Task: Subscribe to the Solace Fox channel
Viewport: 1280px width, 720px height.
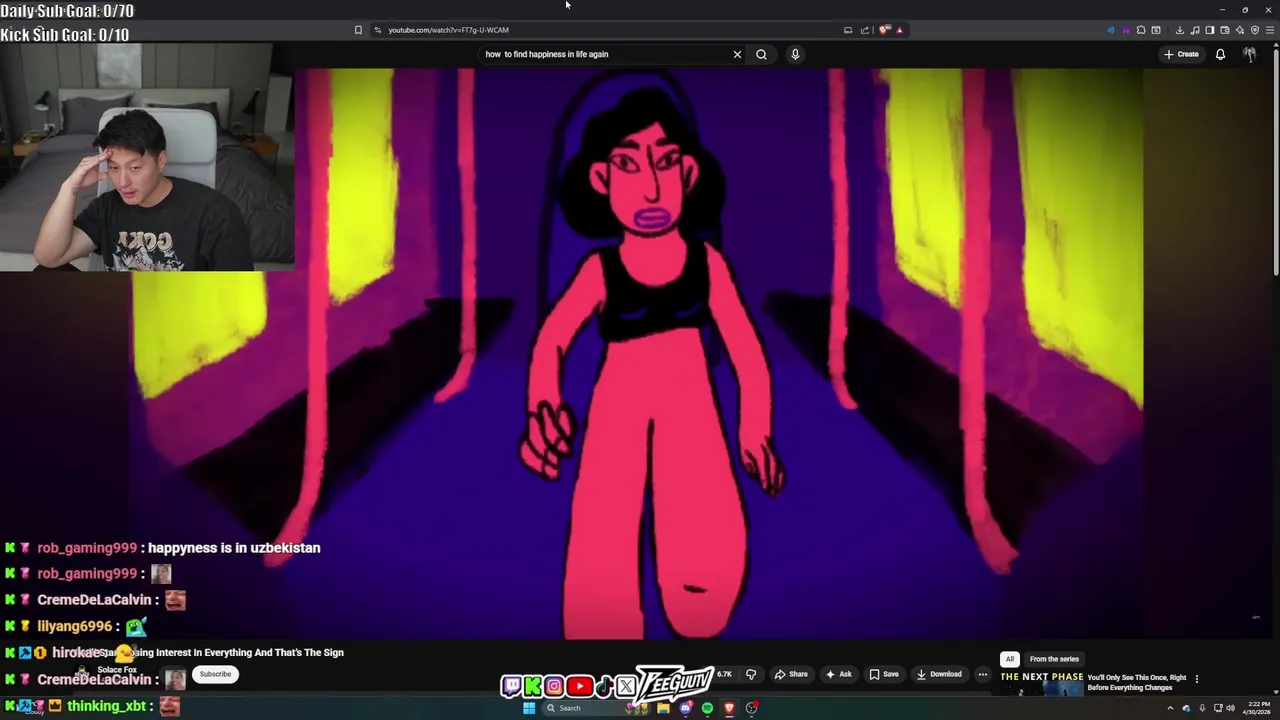Action: pos(215,674)
